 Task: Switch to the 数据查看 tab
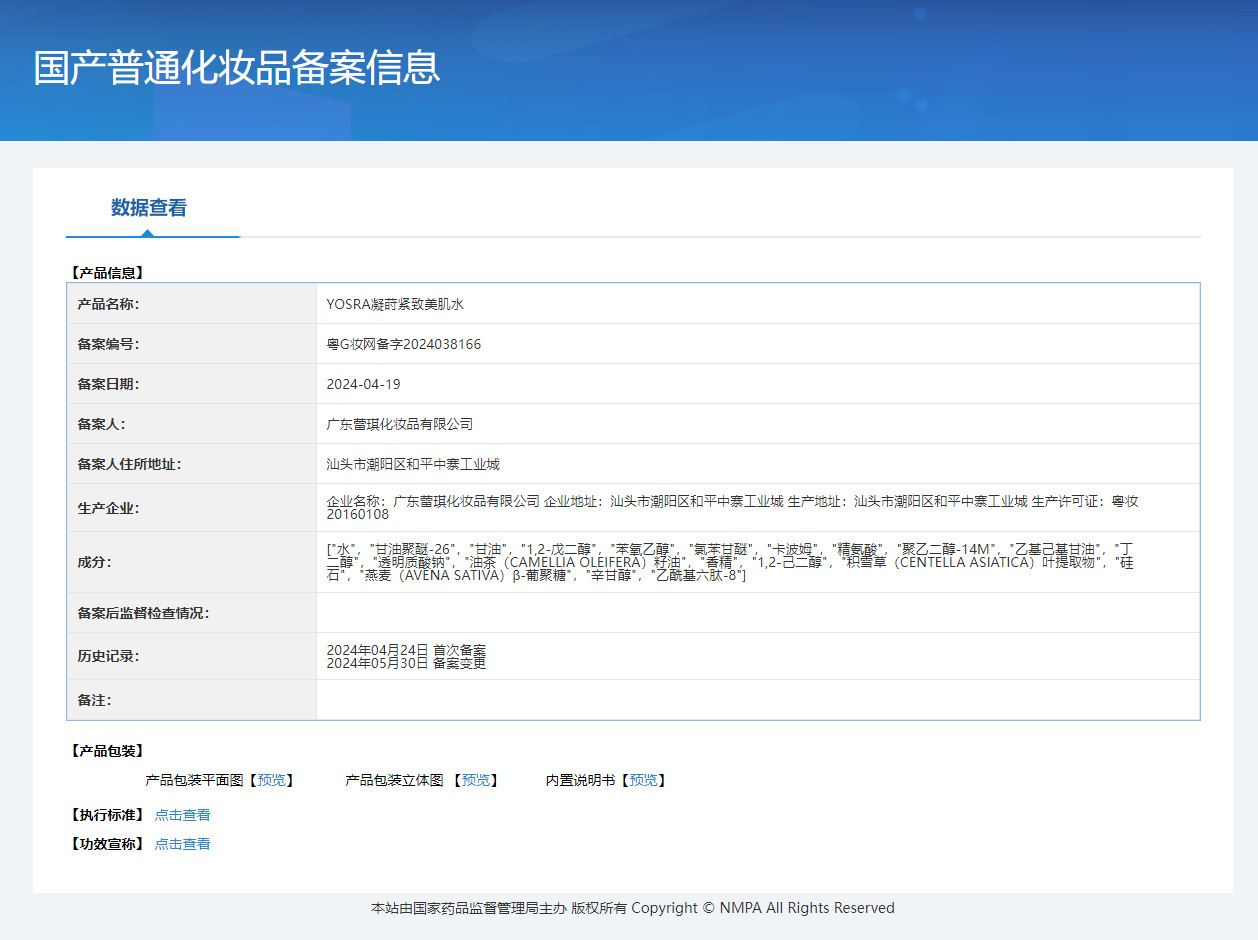click(x=148, y=208)
